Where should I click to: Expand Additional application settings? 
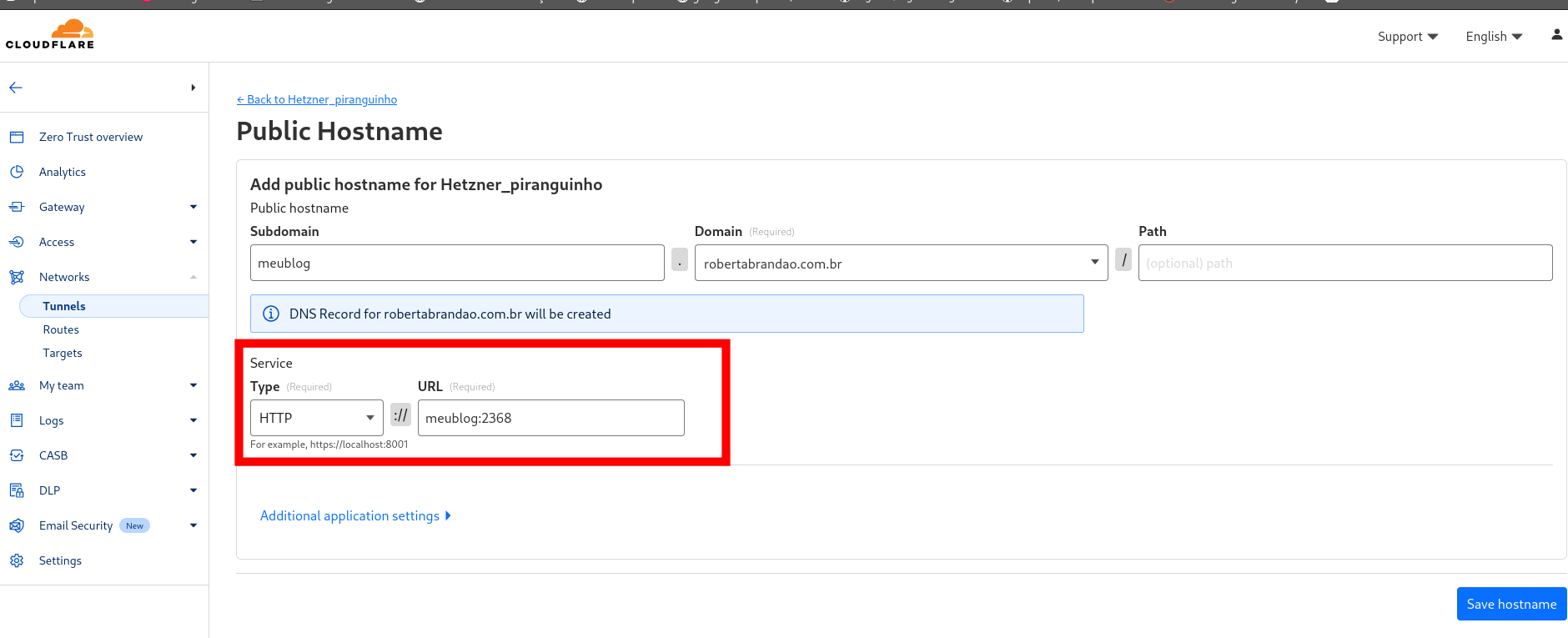click(x=356, y=515)
